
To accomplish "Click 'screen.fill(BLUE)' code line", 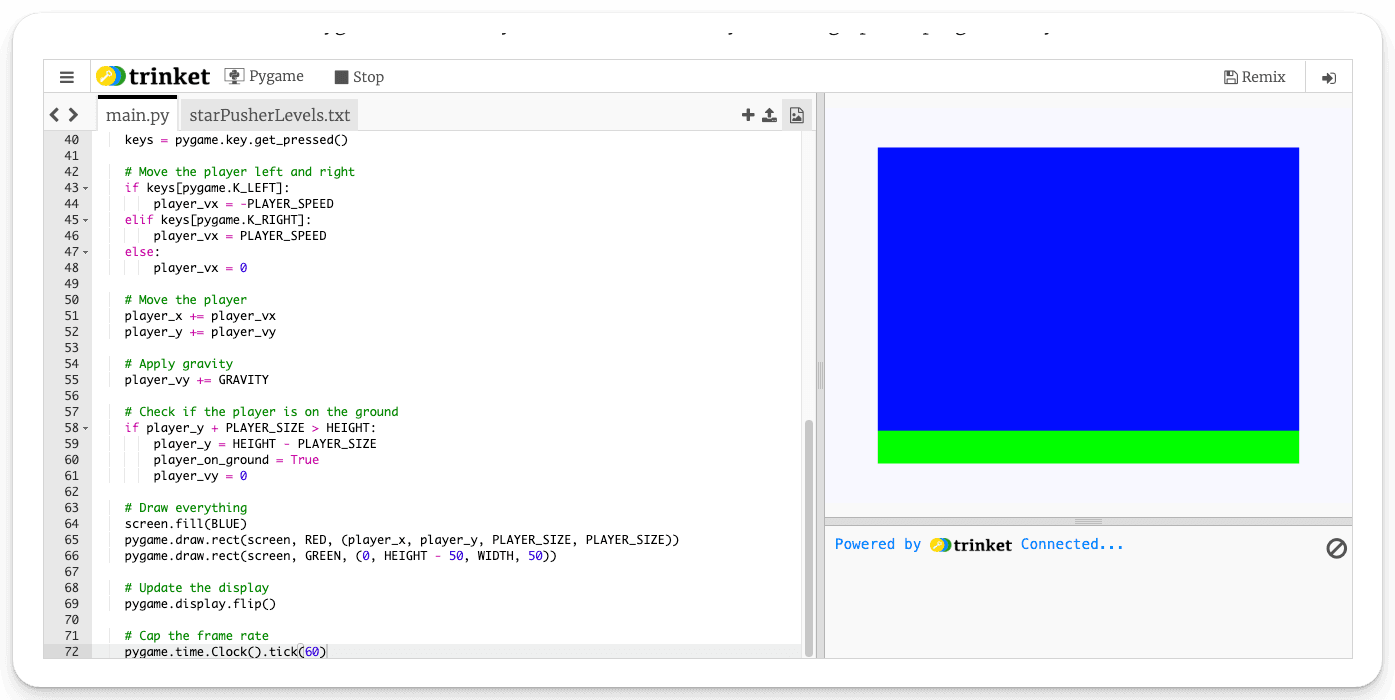I will [186, 524].
